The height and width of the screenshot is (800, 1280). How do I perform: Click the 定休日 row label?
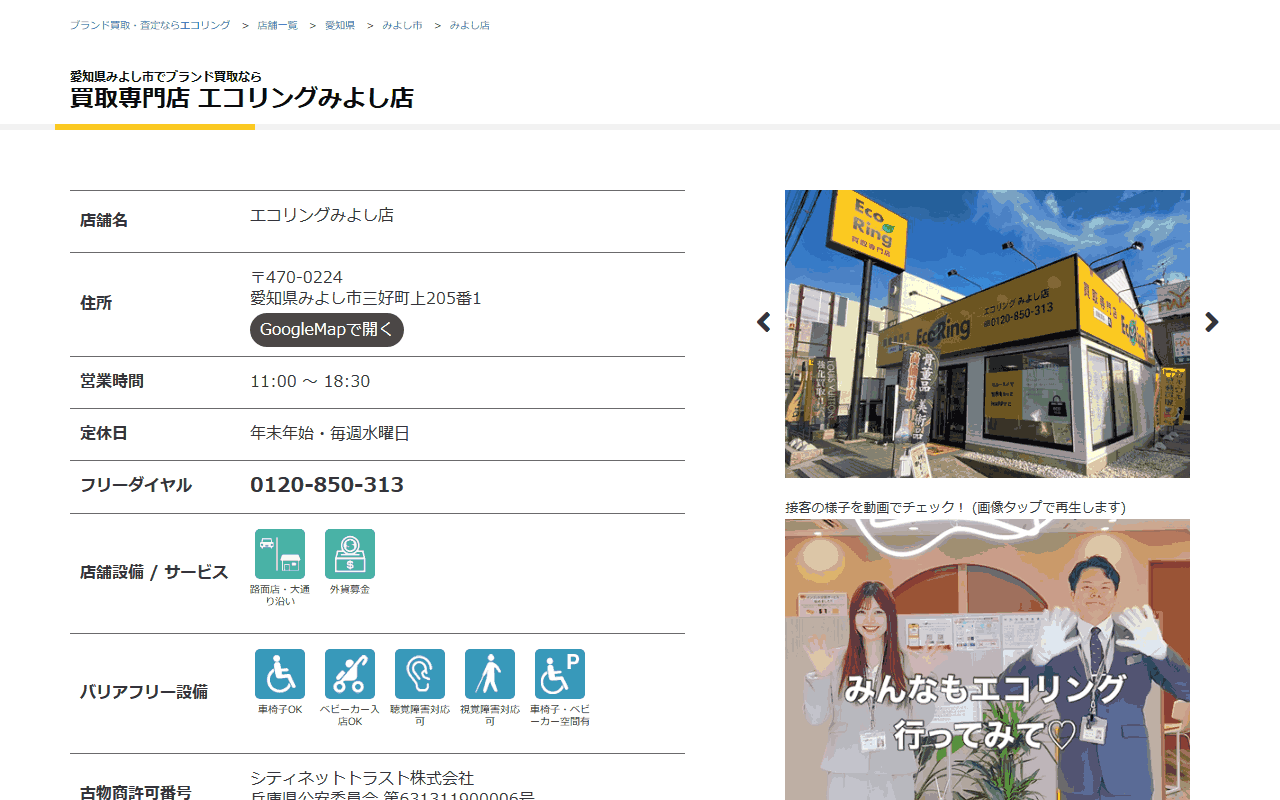tap(104, 433)
